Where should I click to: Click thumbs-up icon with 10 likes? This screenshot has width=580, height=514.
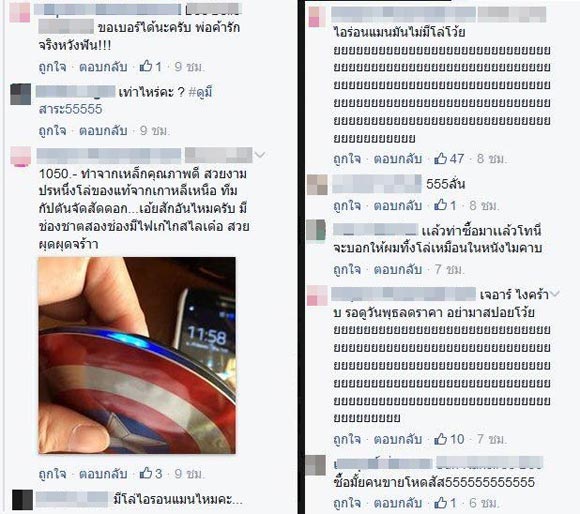441,439
